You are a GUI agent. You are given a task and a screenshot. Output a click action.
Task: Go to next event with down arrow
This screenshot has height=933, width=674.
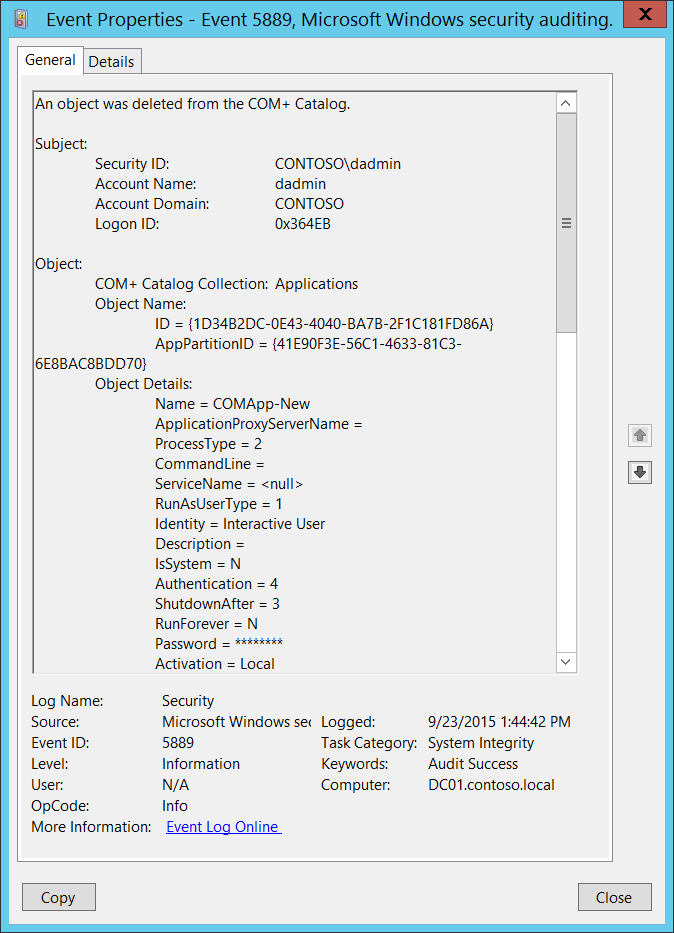point(640,472)
